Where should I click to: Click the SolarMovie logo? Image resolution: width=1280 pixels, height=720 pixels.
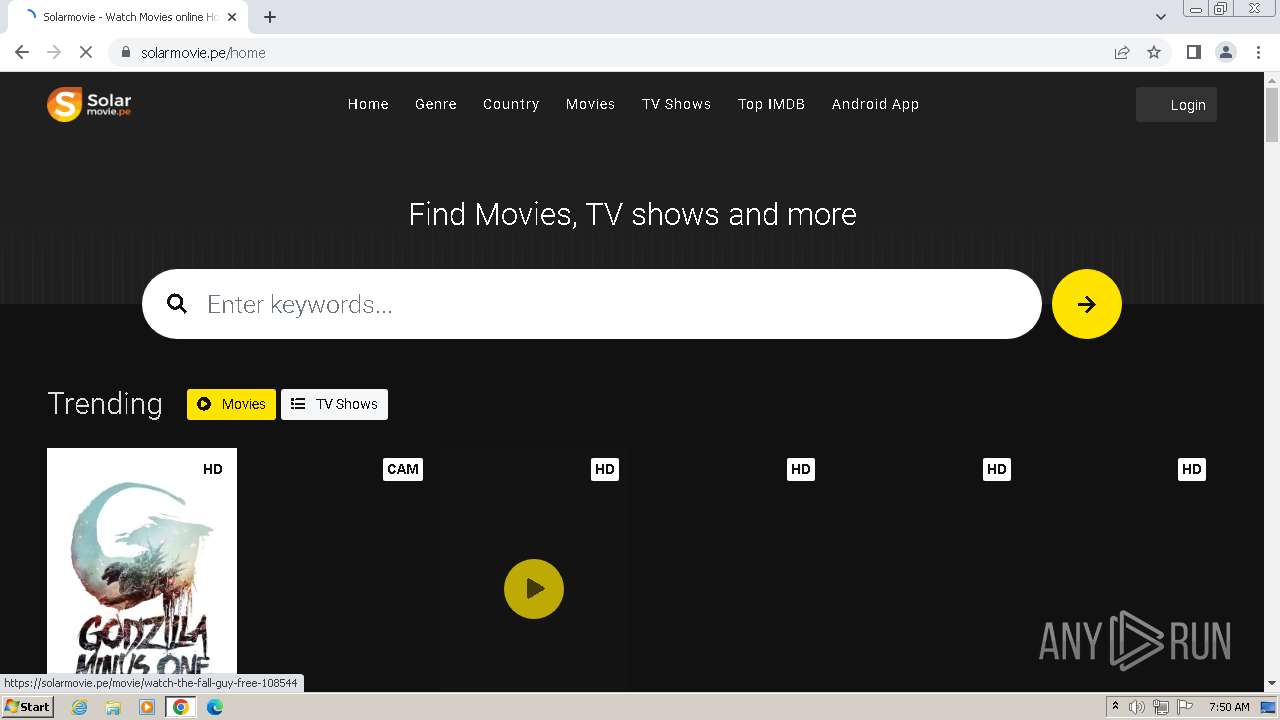[x=89, y=104]
